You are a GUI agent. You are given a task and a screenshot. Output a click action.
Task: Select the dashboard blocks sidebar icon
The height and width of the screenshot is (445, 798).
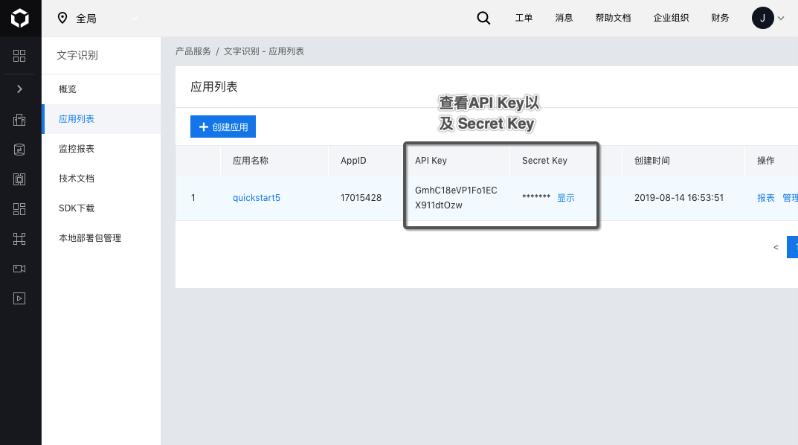(x=19, y=209)
